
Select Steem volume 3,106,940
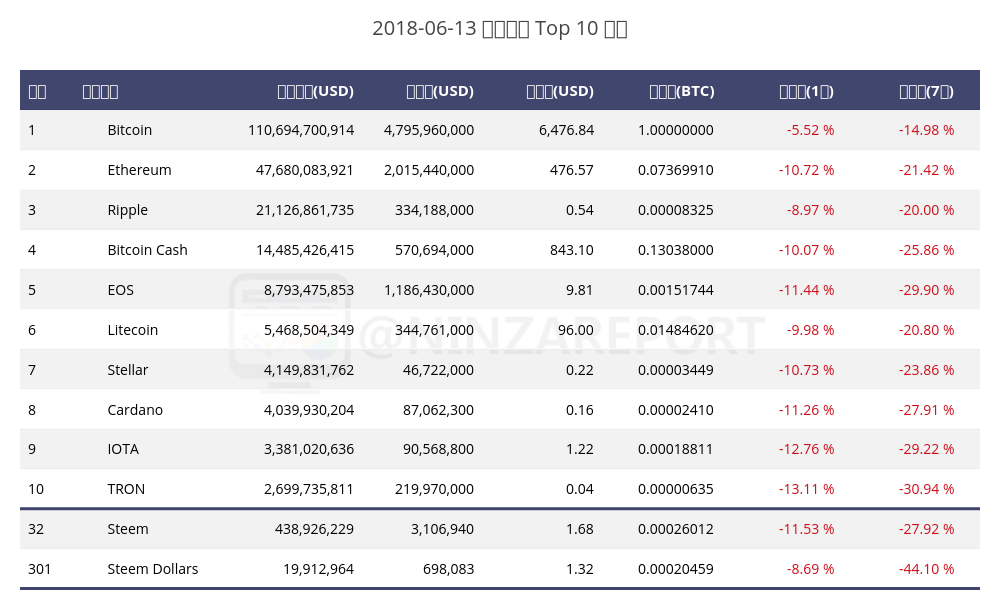(x=442, y=530)
